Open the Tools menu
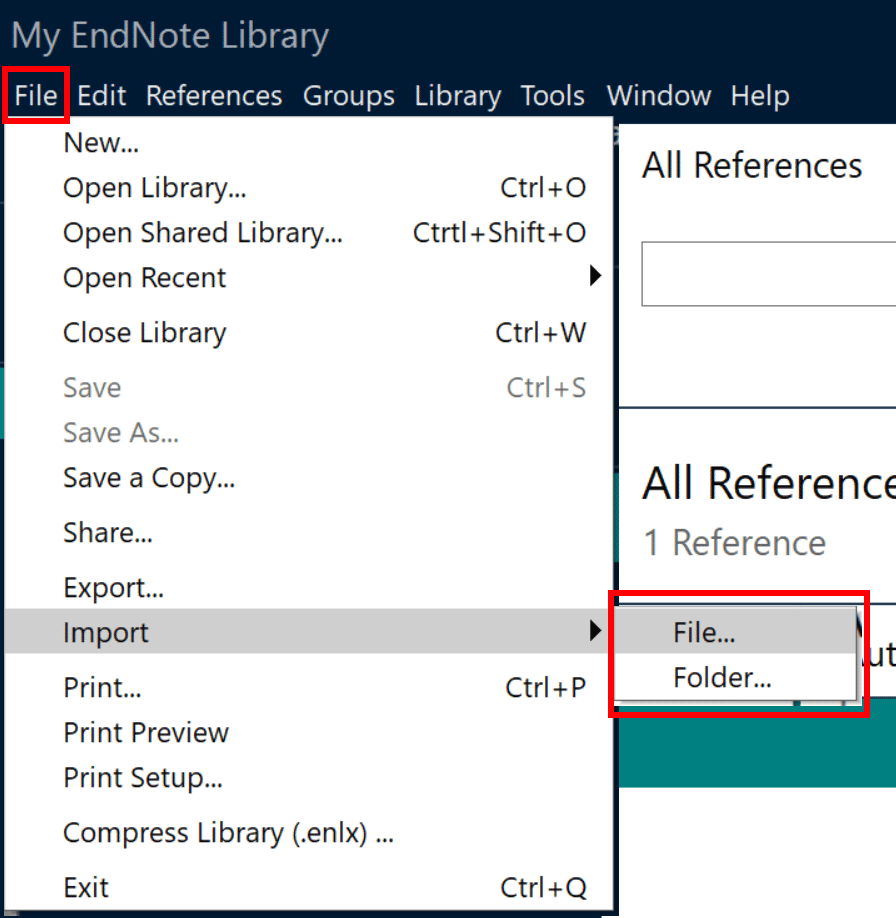Screen dimensions: 896x918 (553, 96)
